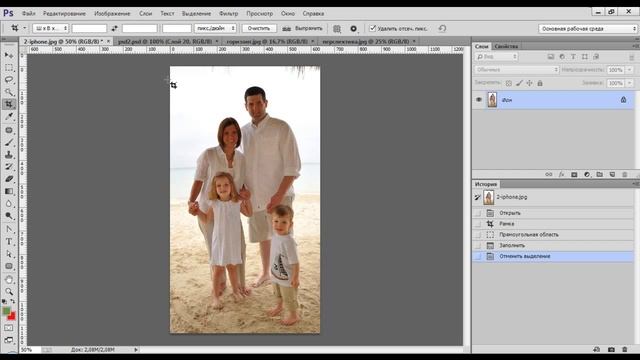Delete current history state trash
Image resolution: width=640 pixels, height=360 pixels.
[624, 350]
